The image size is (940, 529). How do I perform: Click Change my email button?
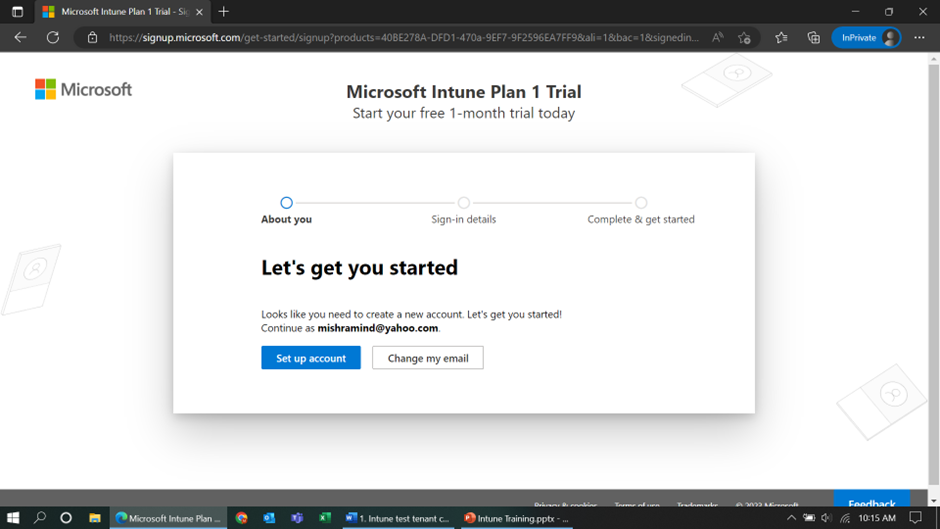point(427,357)
